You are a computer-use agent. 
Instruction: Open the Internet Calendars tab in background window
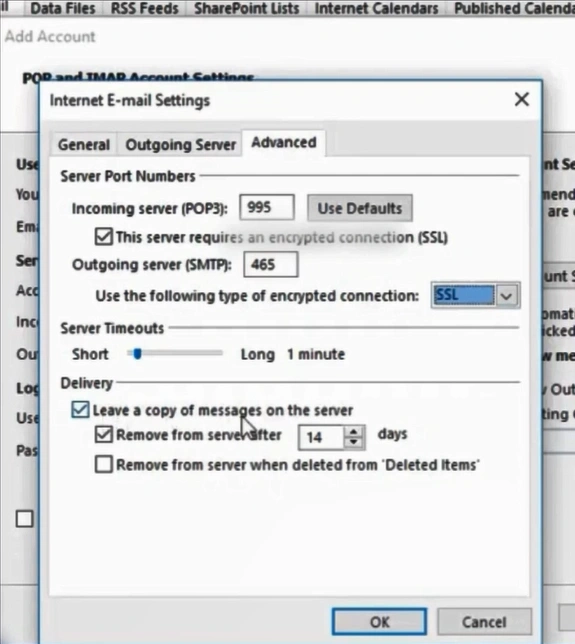(376, 8)
